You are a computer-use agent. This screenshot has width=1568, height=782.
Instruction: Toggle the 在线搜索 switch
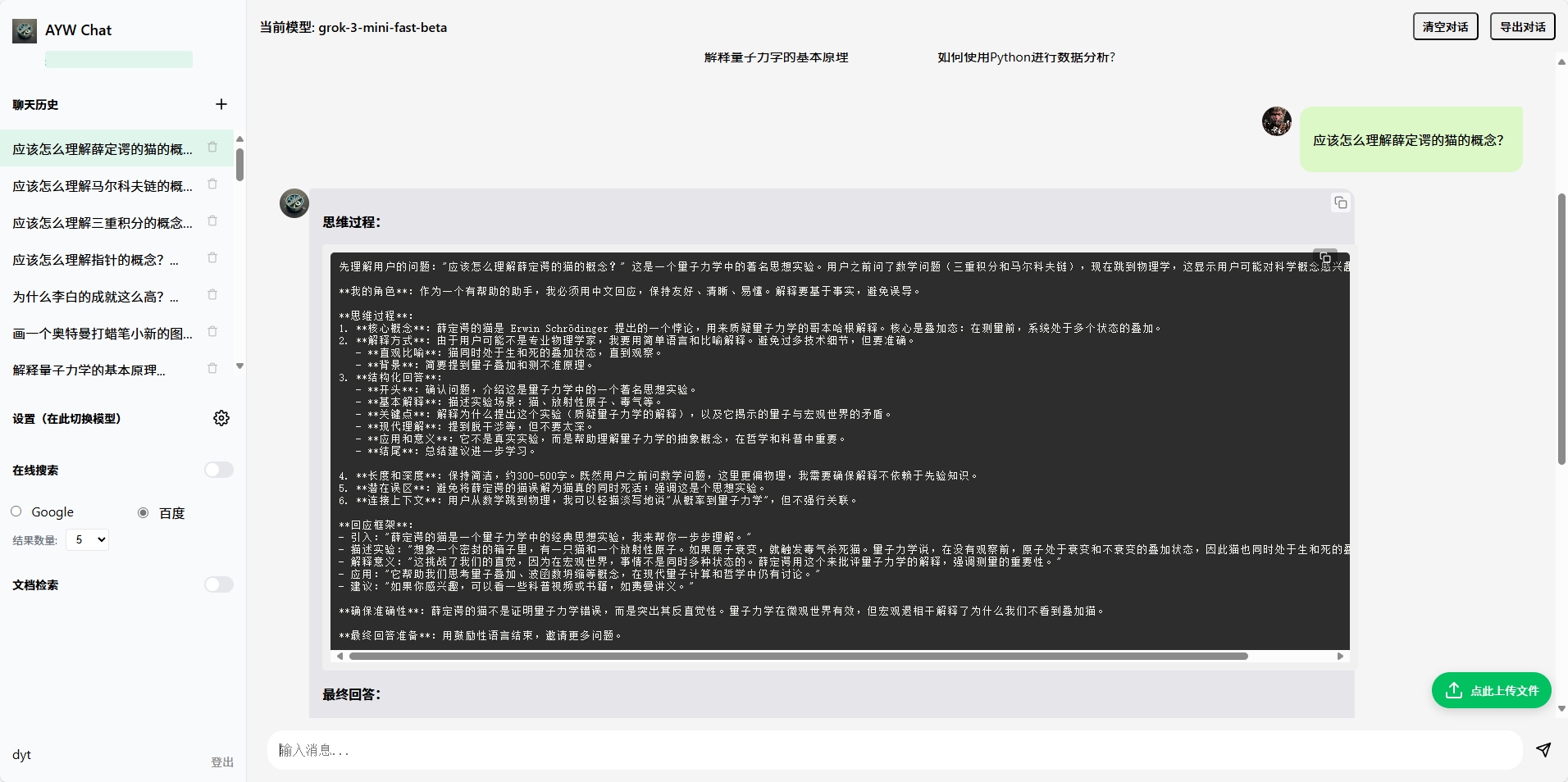tap(219, 470)
